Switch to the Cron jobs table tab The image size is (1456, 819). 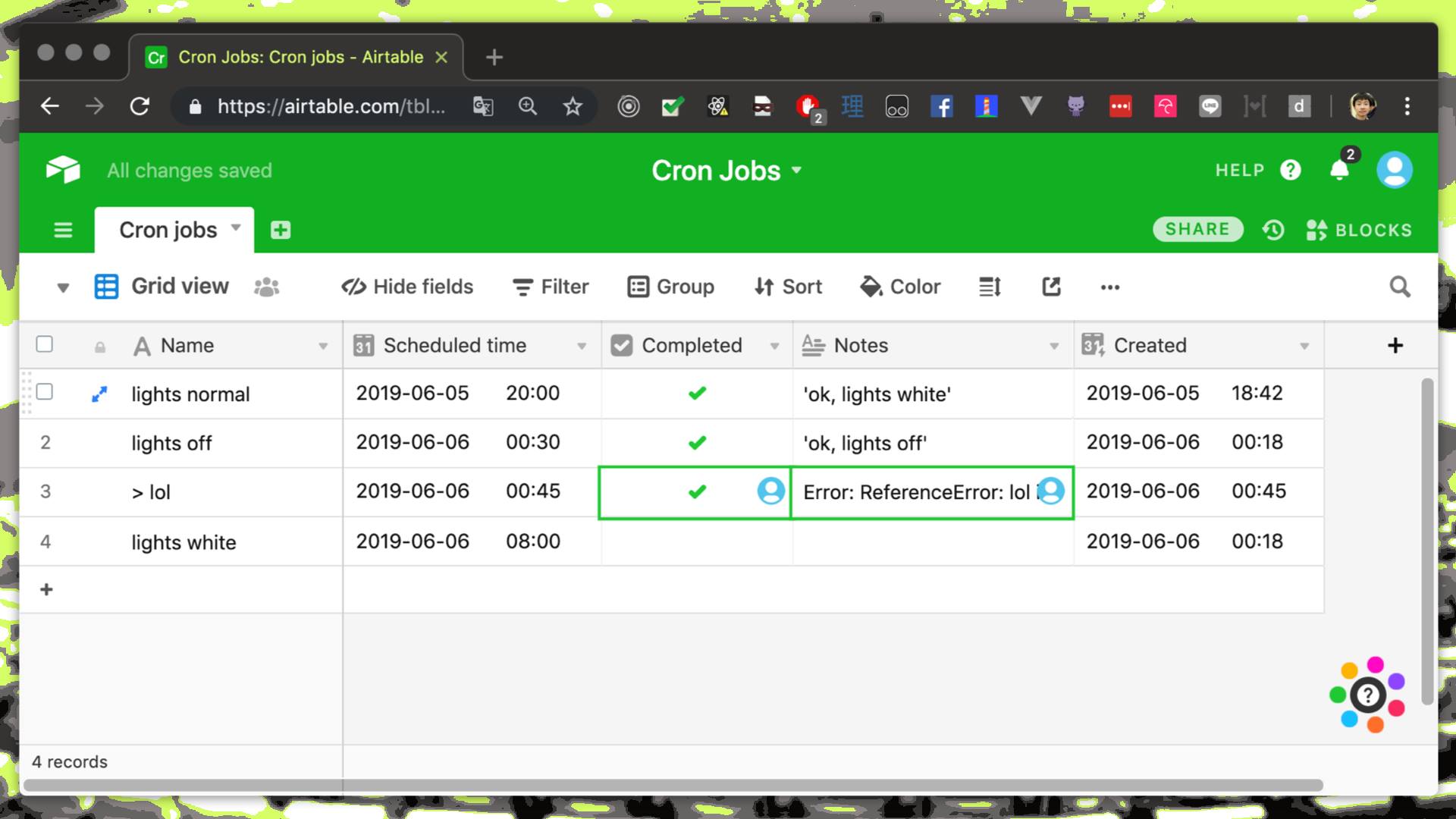(168, 230)
